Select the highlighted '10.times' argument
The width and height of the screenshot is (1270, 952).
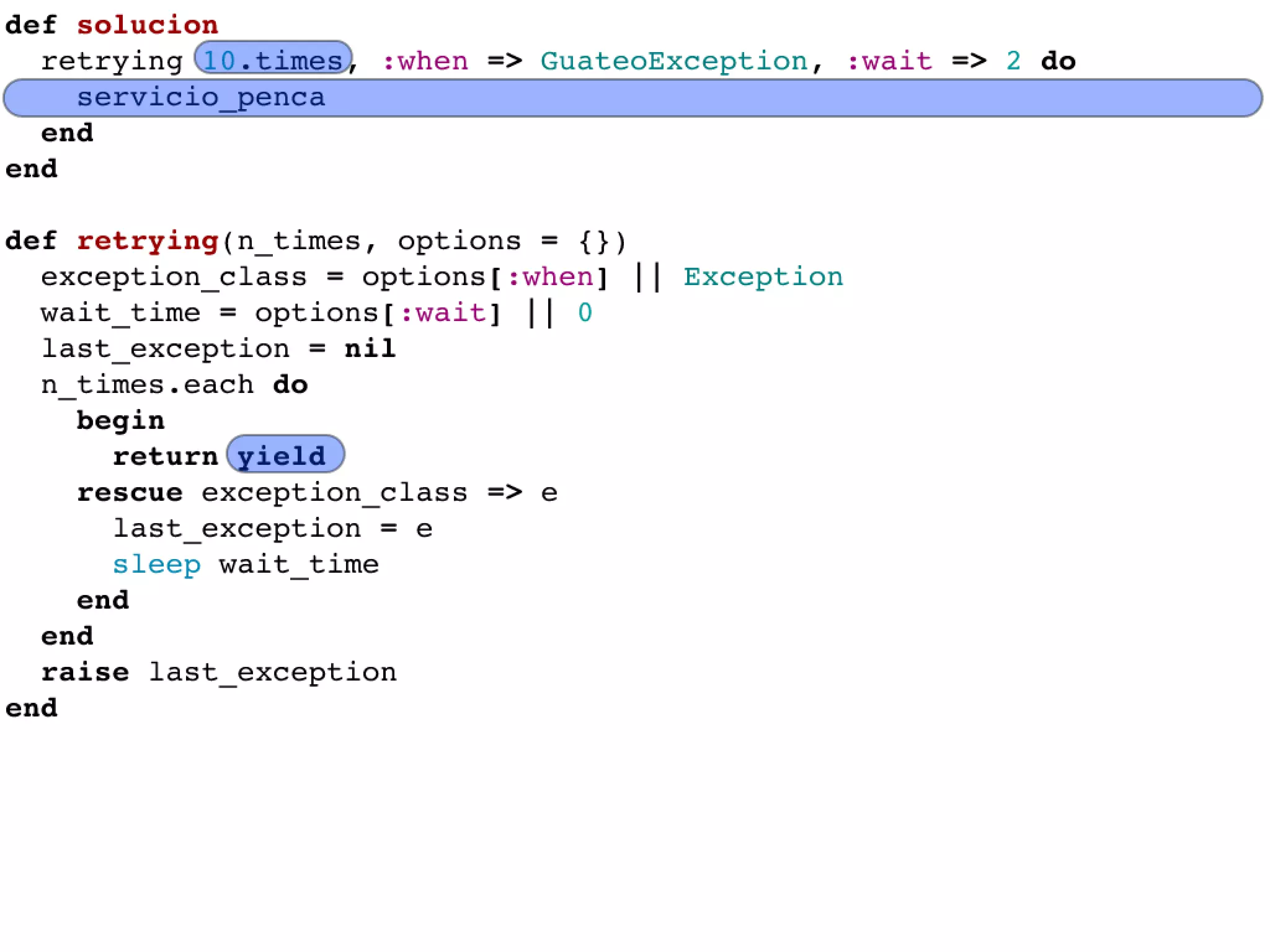(x=273, y=58)
